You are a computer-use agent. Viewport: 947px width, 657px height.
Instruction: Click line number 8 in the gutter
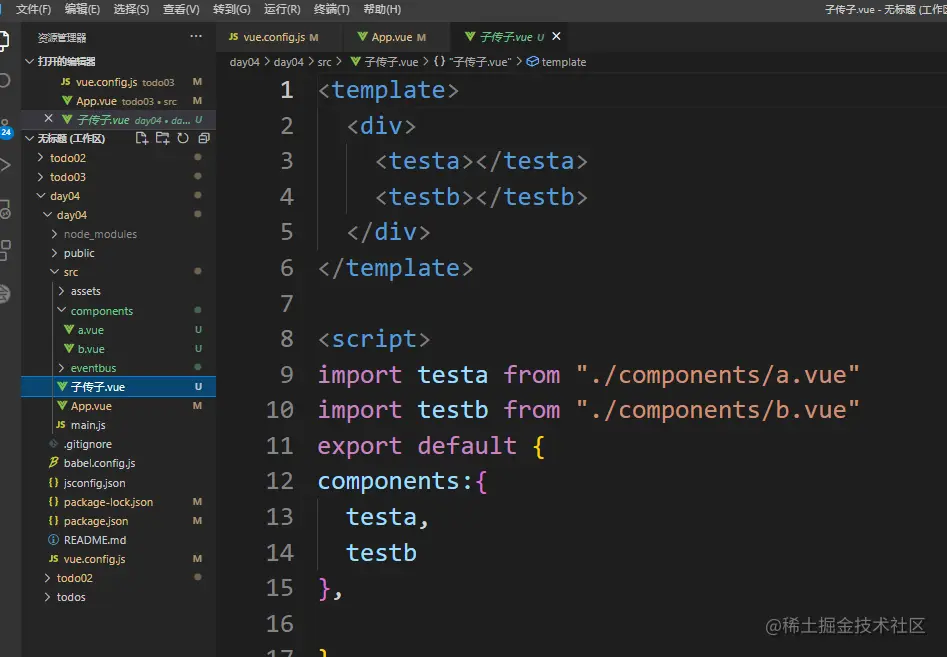287,339
